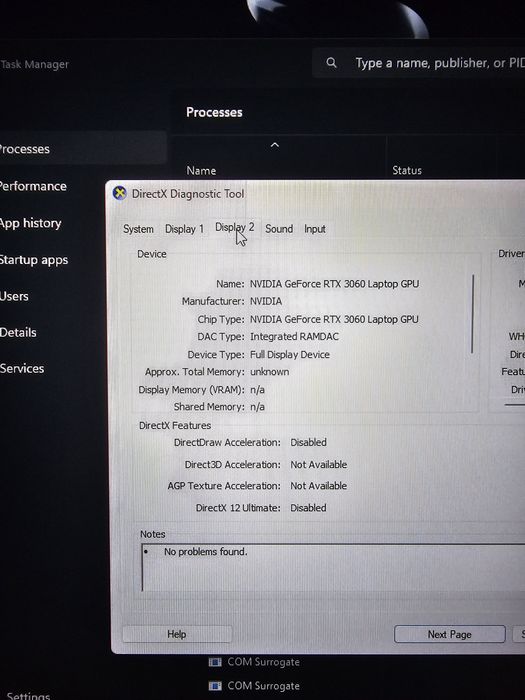Click the Task Manager search magnifier icon
This screenshot has height=700, width=525.
331,62
